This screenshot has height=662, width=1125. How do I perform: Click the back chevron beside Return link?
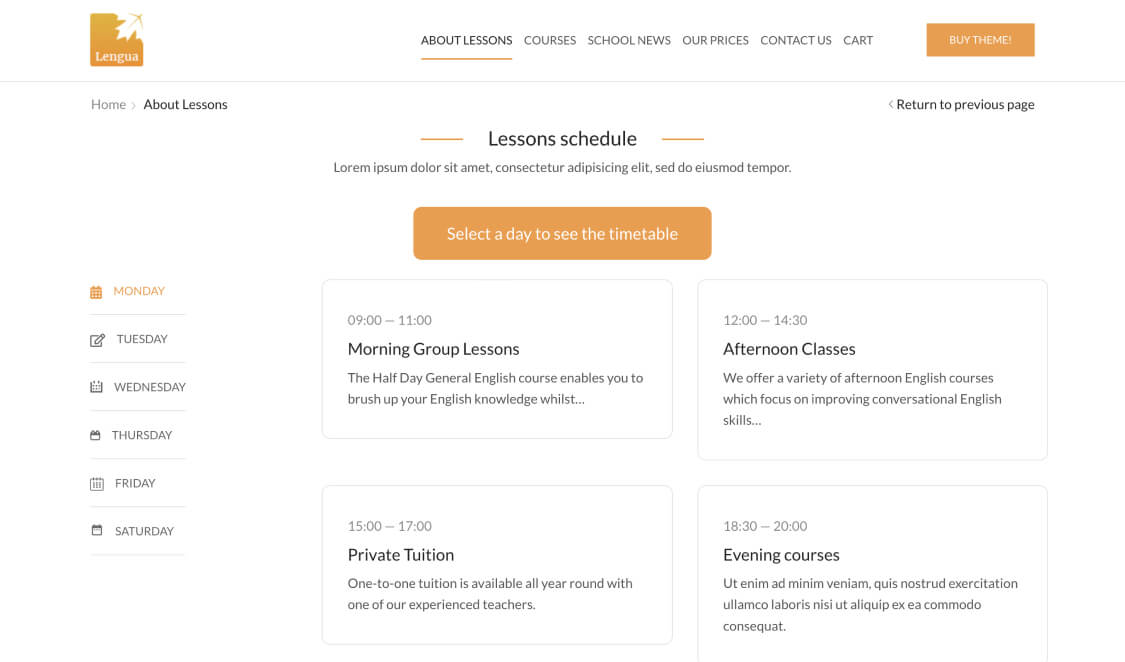(x=890, y=104)
